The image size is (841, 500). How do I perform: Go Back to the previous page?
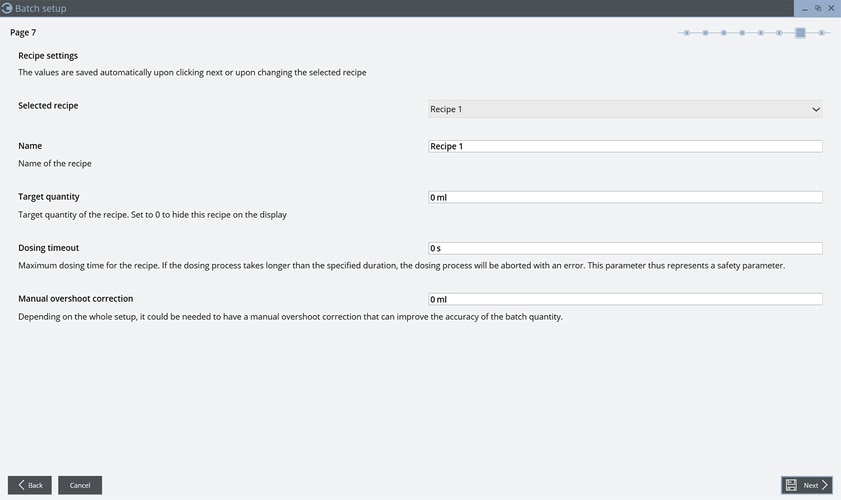[x=29, y=485]
